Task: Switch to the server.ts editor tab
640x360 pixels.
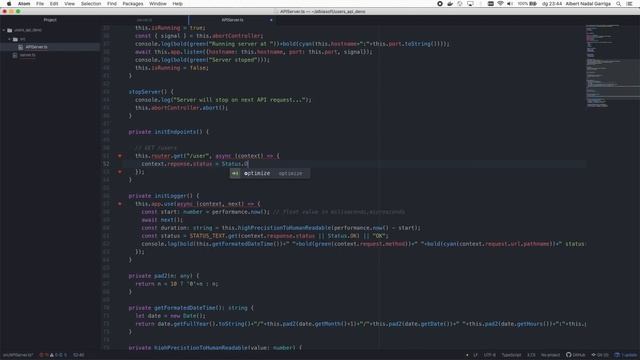Action: [144, 20]
